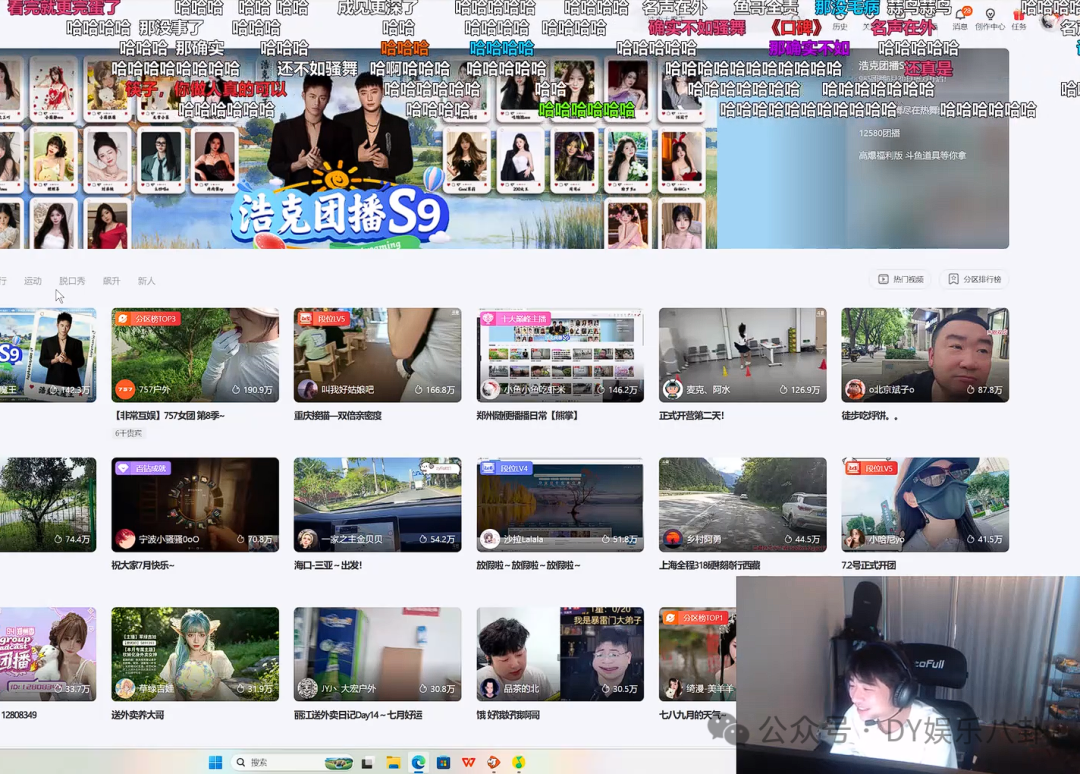Open 历史 in the top navigation
Viewport: 1080px width, 774px height.
point(840,26)
